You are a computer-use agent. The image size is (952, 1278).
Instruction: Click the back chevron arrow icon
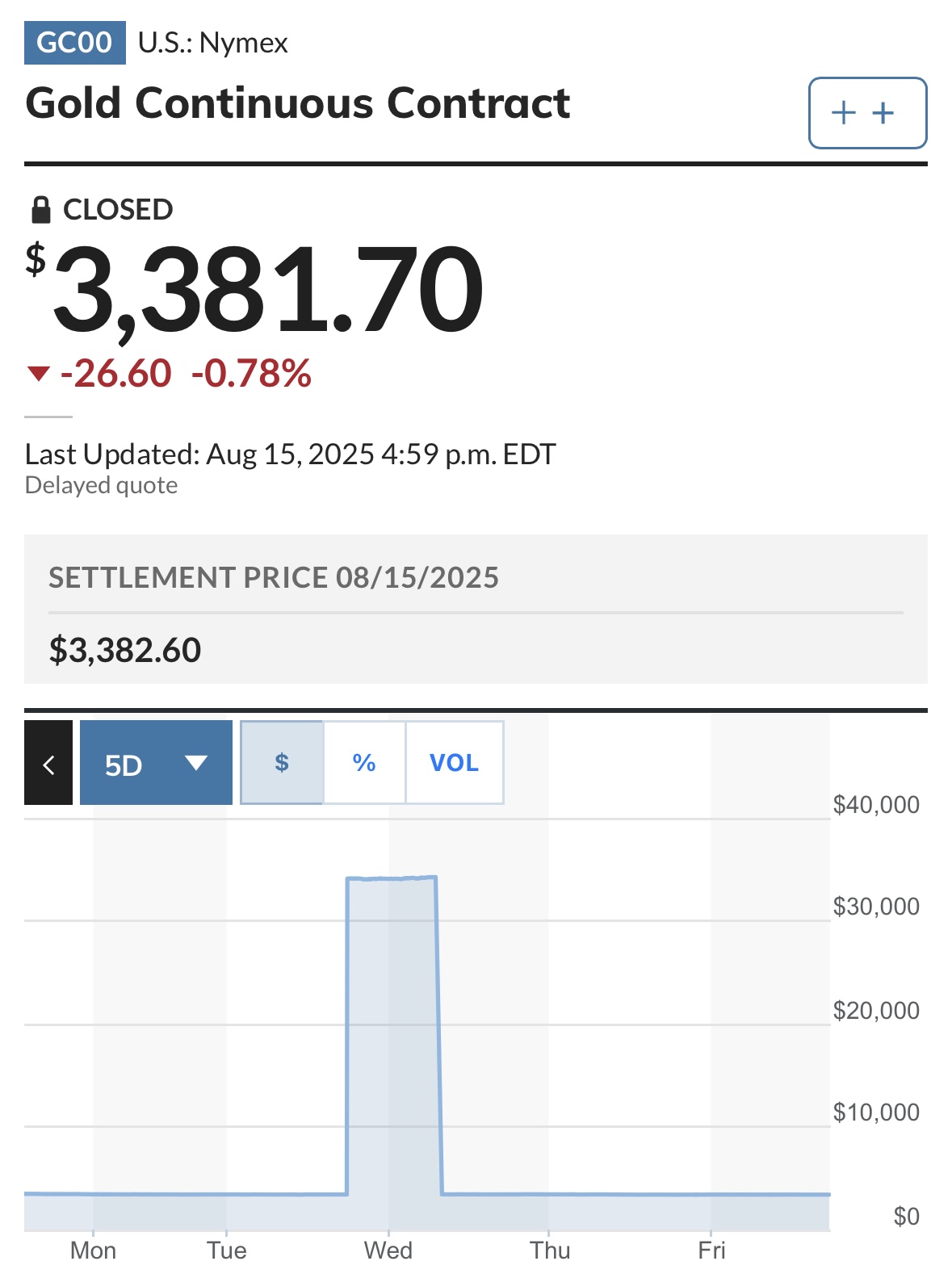[x=48, y=763]
